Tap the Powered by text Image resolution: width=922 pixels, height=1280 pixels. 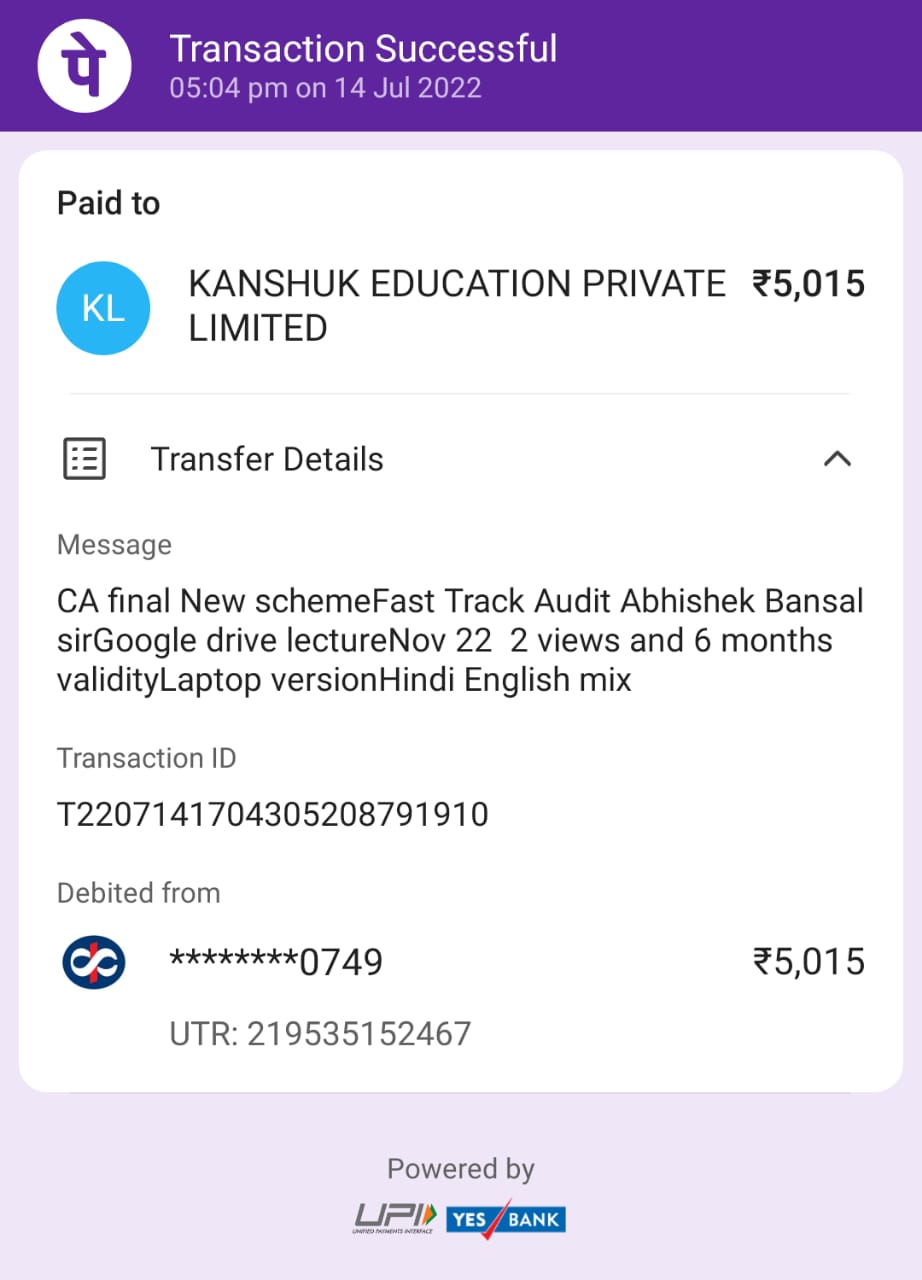[x=461, y=1169]
